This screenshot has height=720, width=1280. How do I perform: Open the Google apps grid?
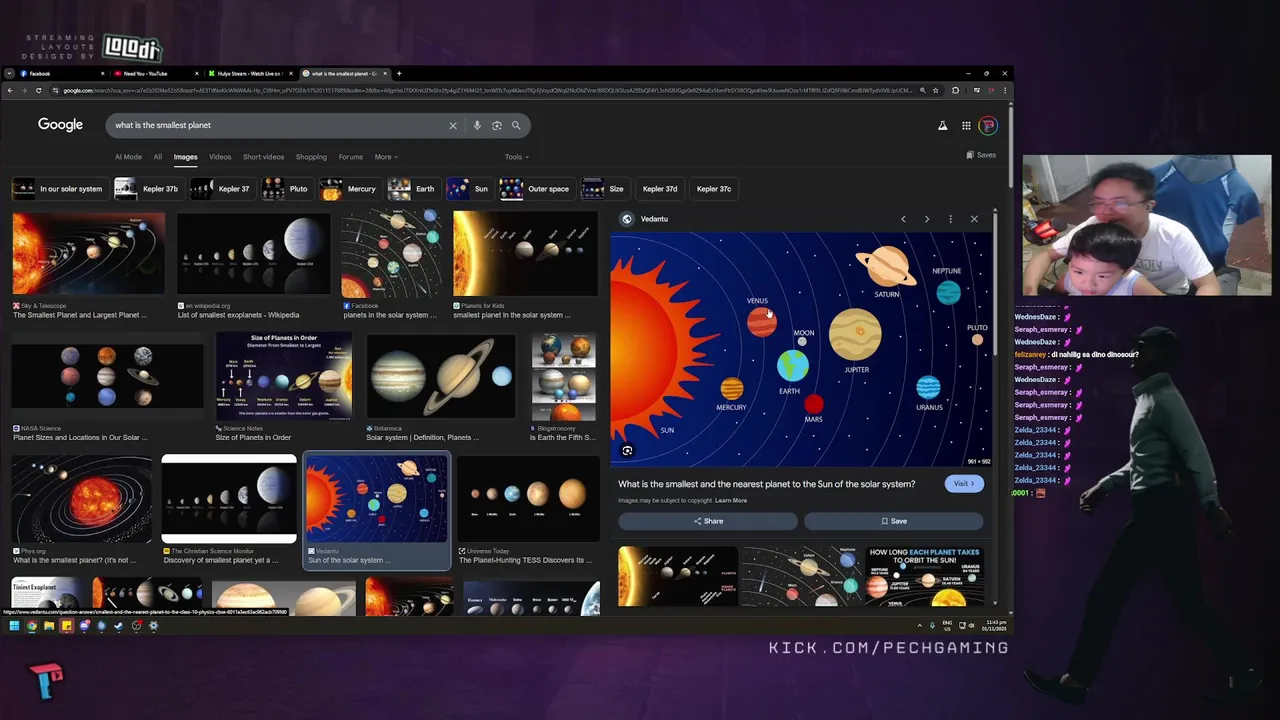966,125
